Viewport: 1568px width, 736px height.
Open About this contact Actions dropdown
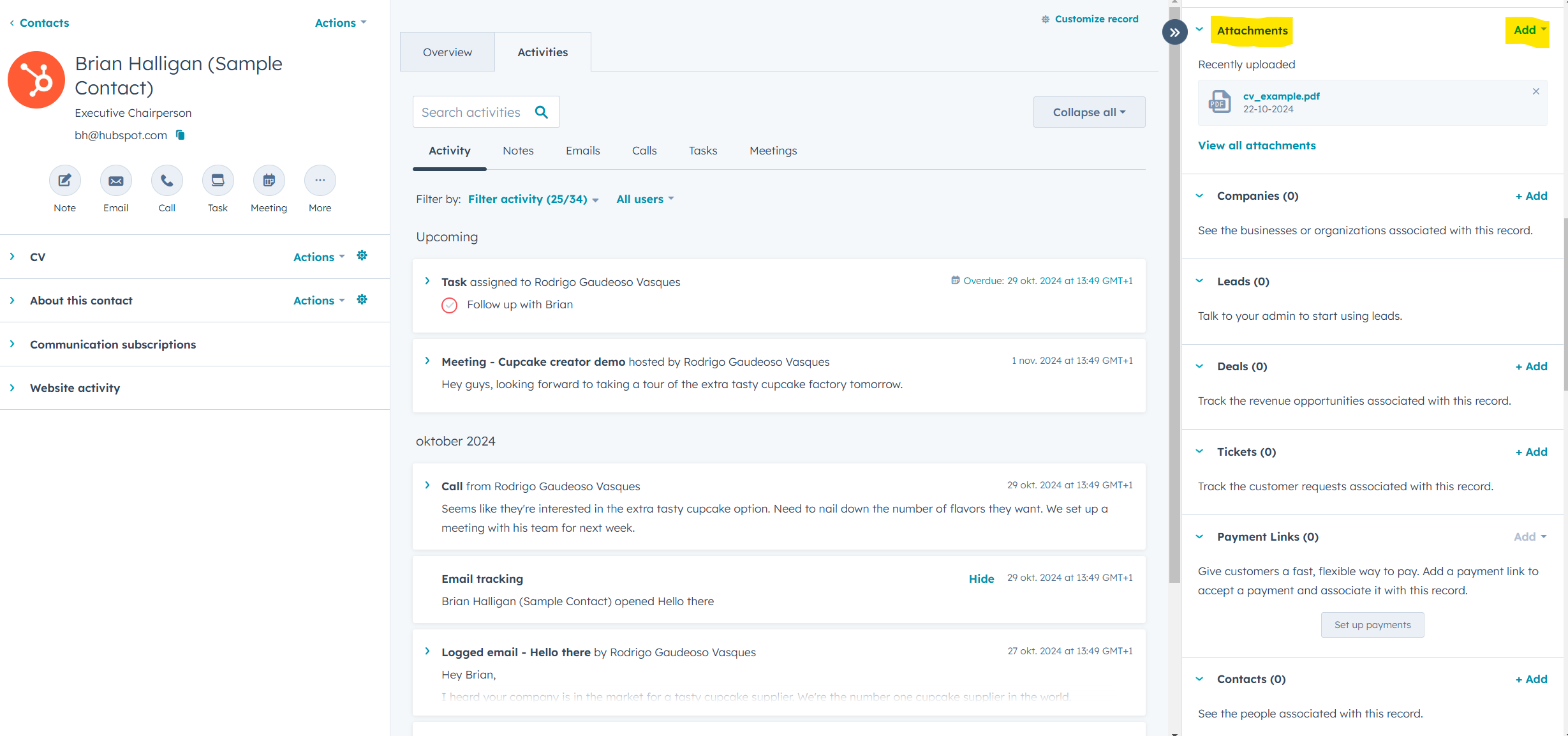click(x=319, y=300)
